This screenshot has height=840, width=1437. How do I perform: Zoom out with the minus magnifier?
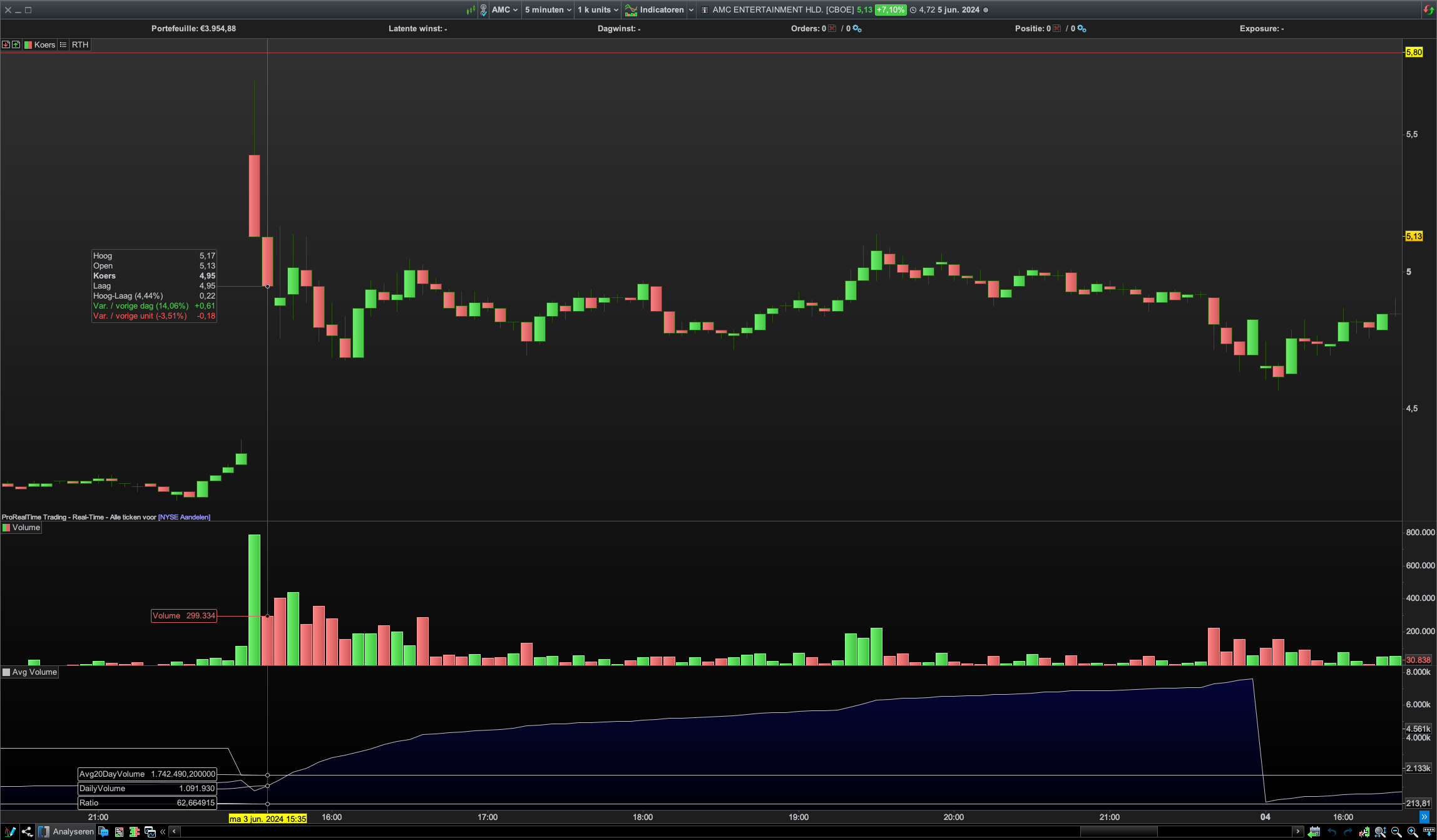click(1396, 832)
